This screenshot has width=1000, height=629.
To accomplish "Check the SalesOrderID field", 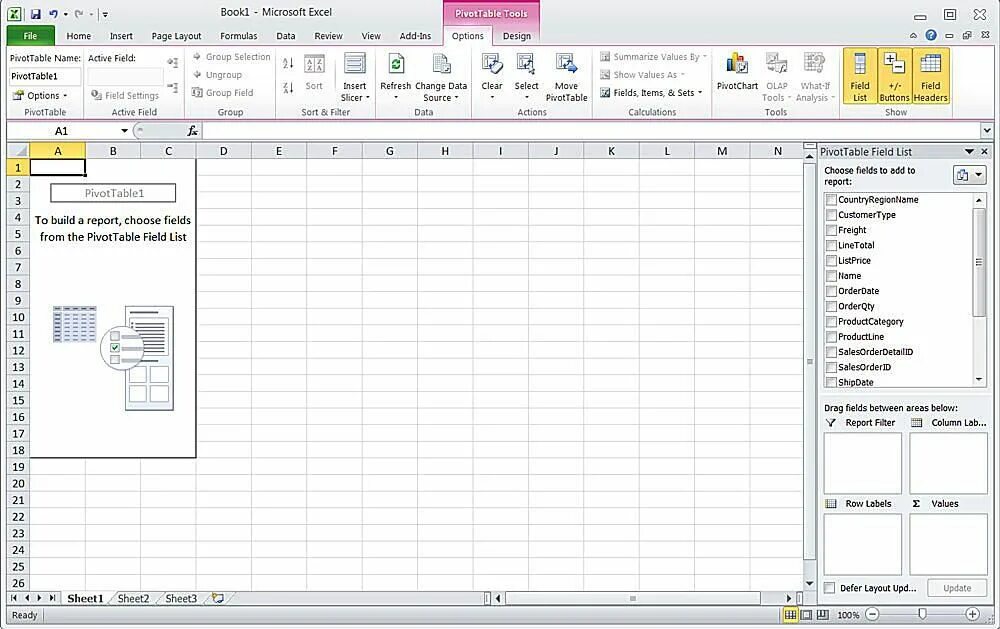I will [x=831, y=367].
